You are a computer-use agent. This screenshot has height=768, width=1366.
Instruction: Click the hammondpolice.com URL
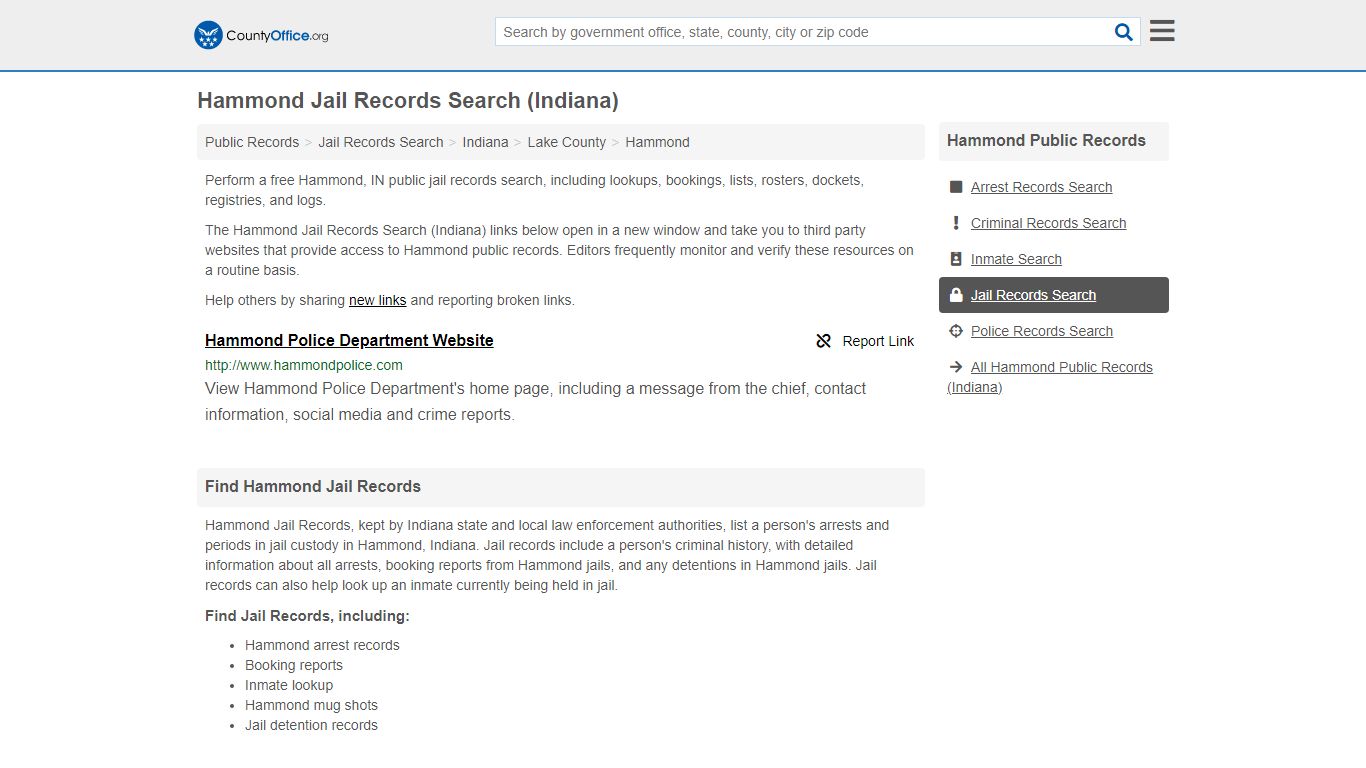click(304, 365)
